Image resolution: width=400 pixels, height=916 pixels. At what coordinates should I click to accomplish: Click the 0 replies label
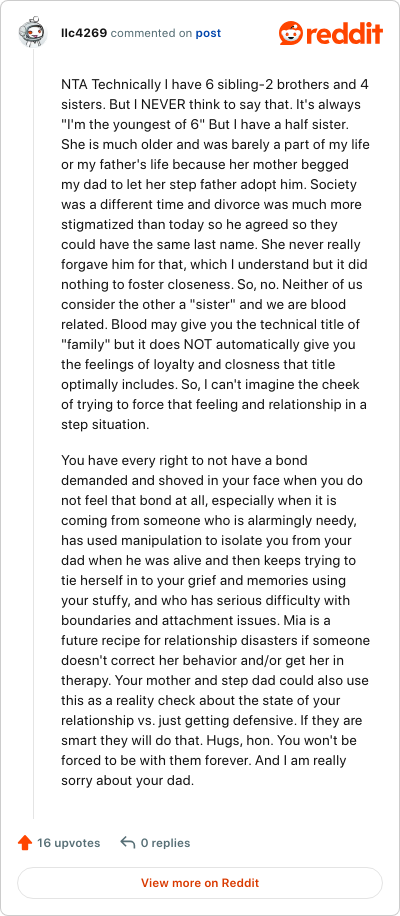(x=165, y=843)
